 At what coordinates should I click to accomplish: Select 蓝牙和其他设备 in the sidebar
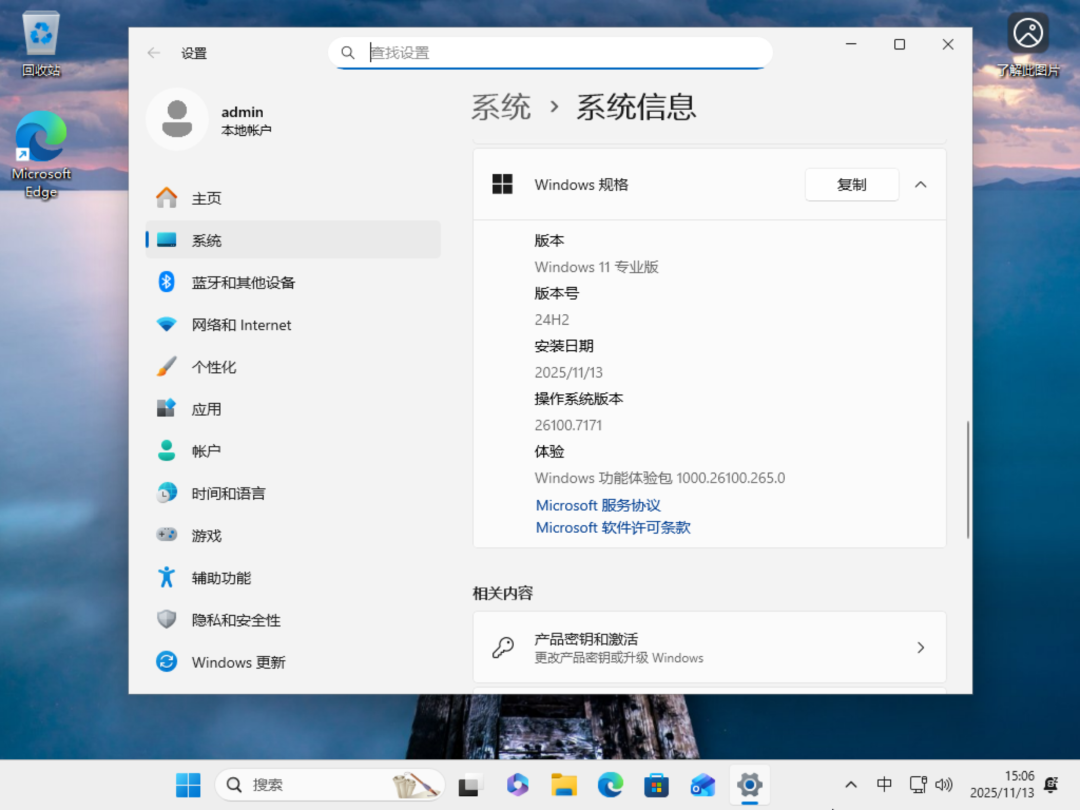[293, 282]
